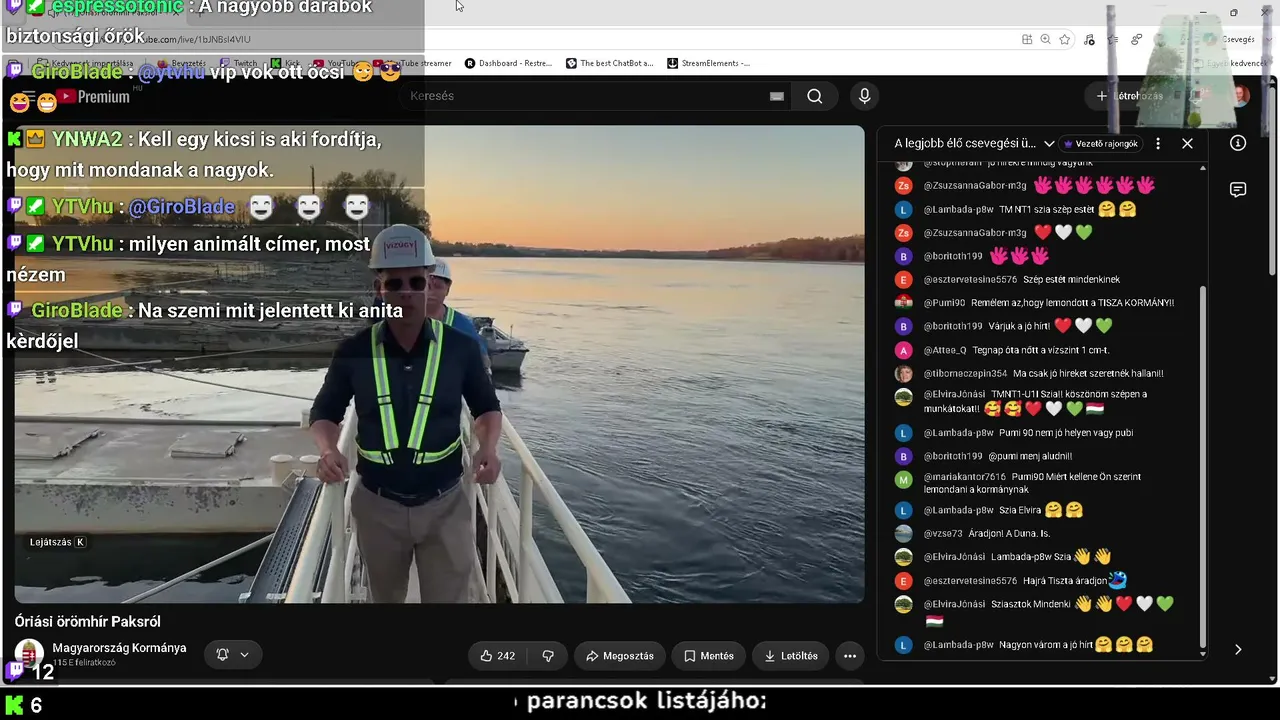1280x720 pixels.
Task: Click the Magyarország Kormánya channel avatar
Action: [x=29, y=654]
